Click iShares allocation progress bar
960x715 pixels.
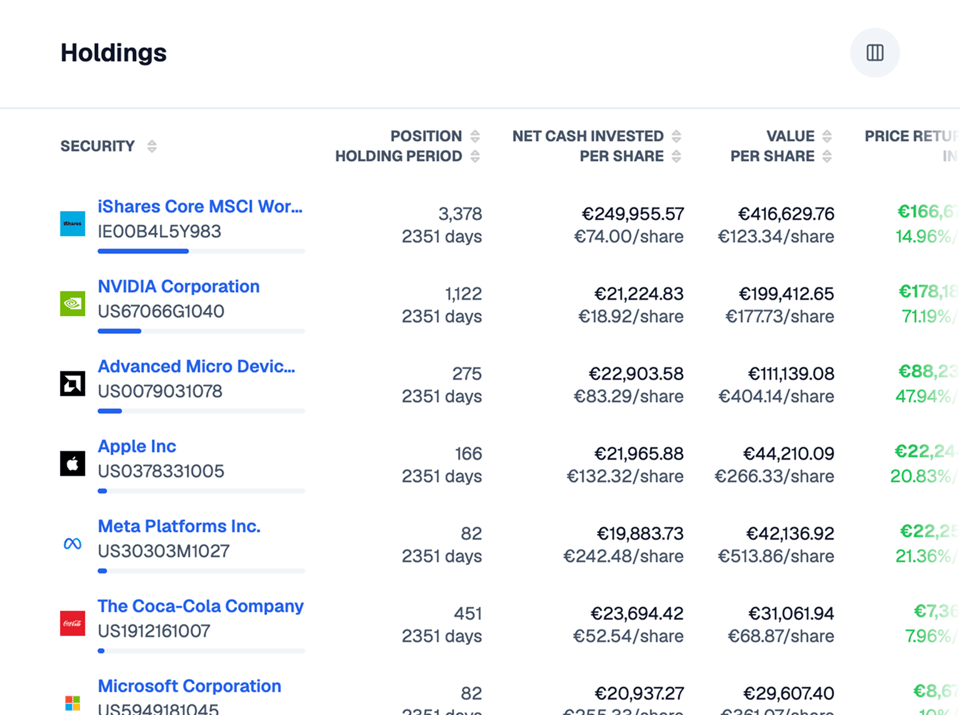pos(201,251)
